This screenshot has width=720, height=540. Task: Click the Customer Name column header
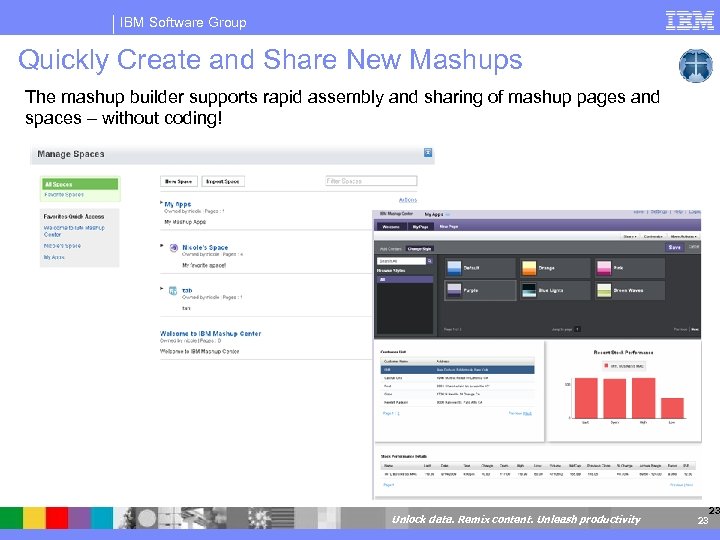coord(396,361)
